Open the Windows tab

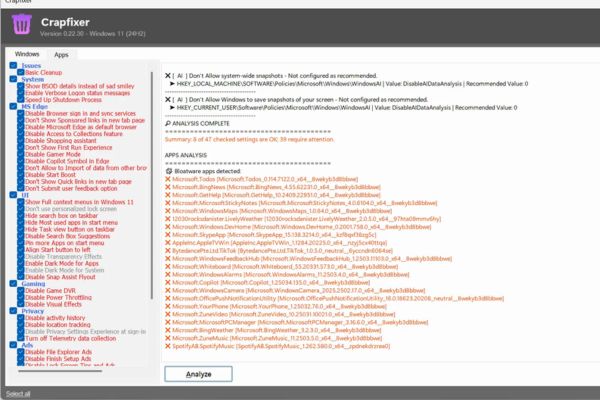[27, 54]
